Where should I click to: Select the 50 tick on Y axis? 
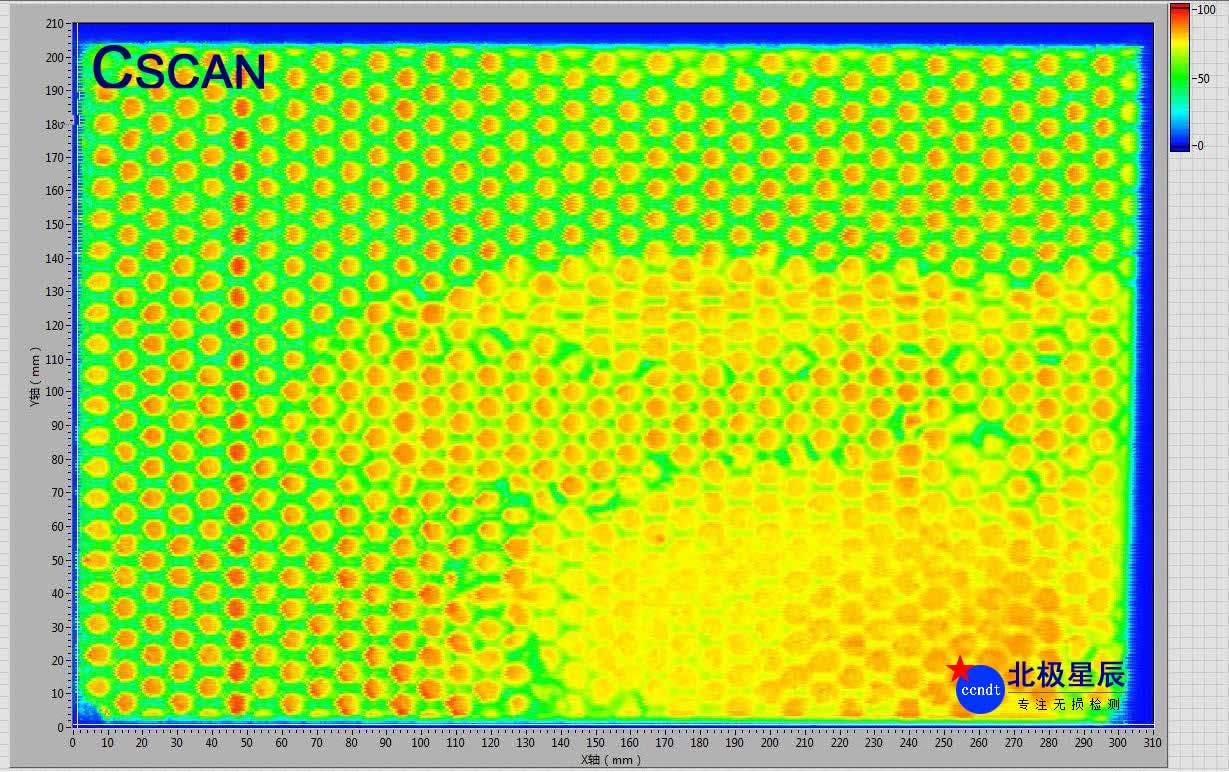coord(60,559)
